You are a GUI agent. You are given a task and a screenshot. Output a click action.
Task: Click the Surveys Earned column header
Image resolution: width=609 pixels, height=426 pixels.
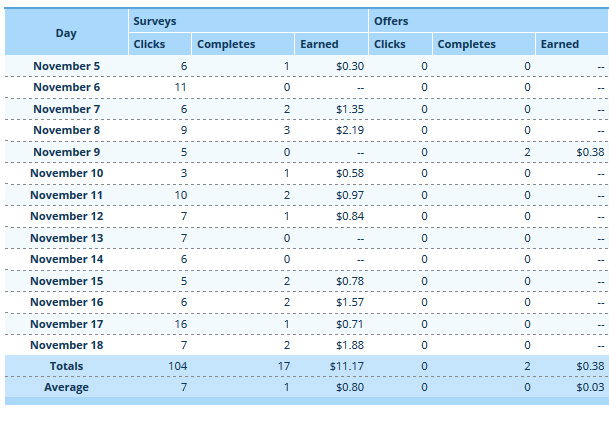click(319, 44)
